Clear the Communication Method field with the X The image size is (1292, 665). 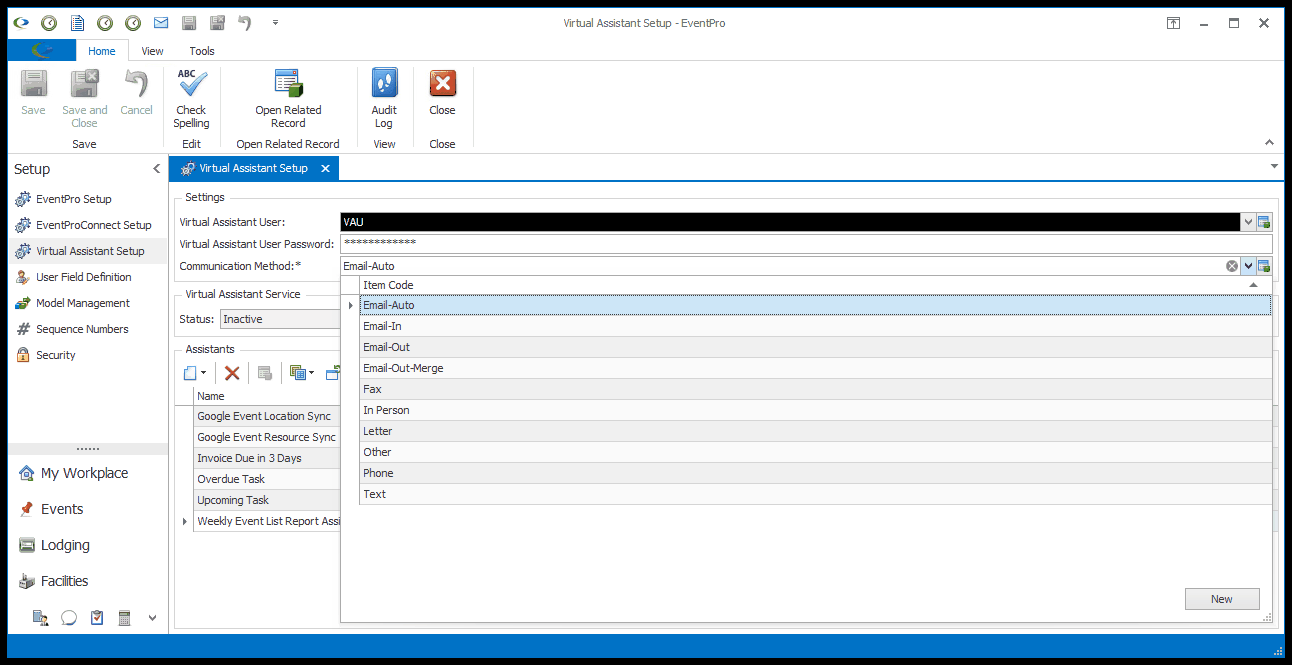tap(1232, 266)
